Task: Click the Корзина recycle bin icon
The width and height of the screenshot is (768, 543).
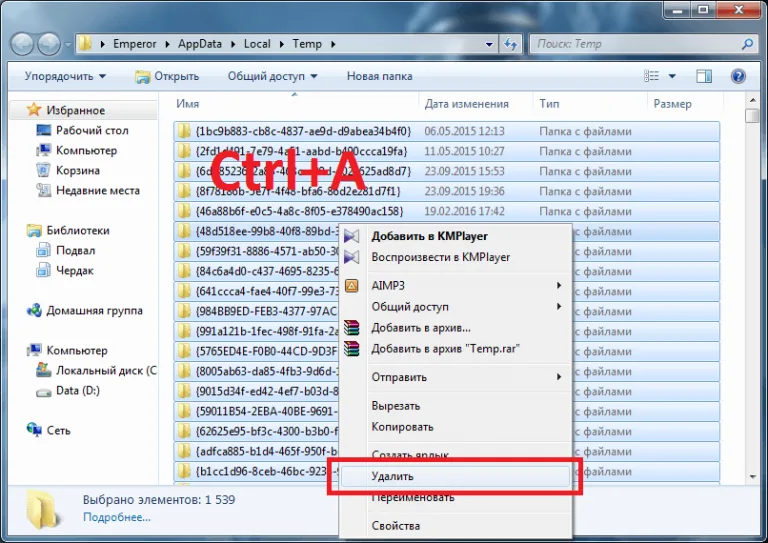Action: tap(43, 170)
